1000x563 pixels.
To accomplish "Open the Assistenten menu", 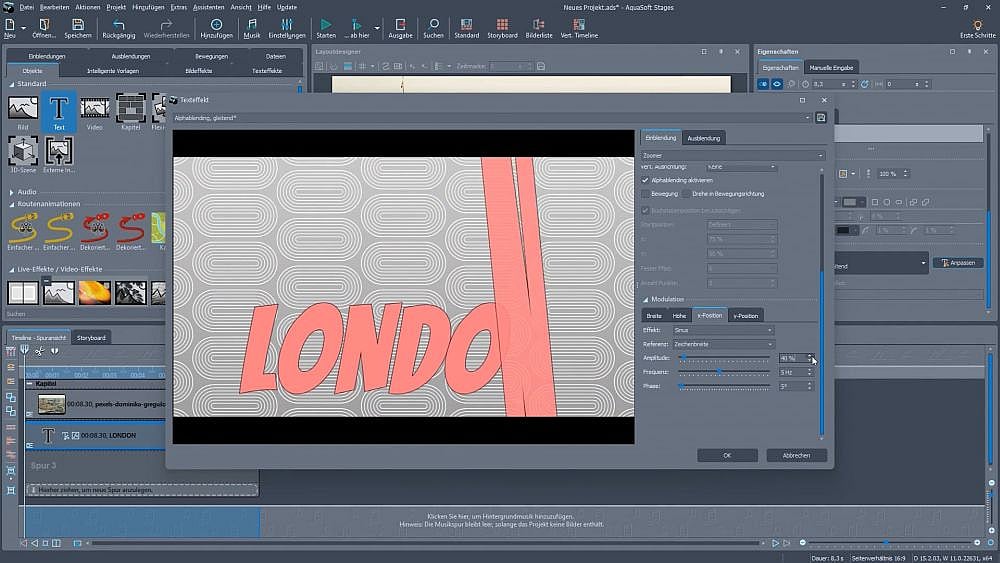I will [x=208, y=7].
